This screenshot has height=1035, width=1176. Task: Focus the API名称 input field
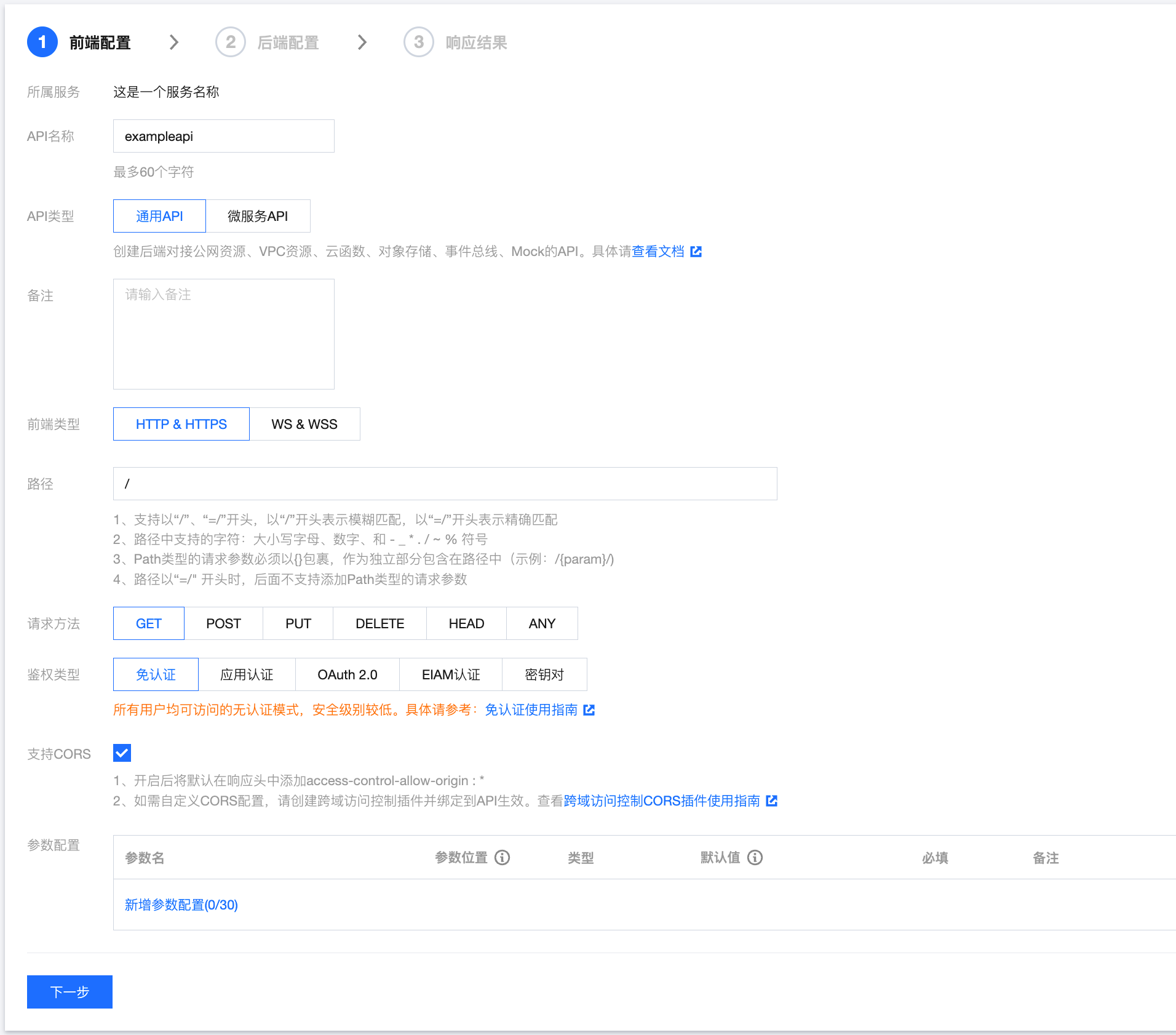224,136
